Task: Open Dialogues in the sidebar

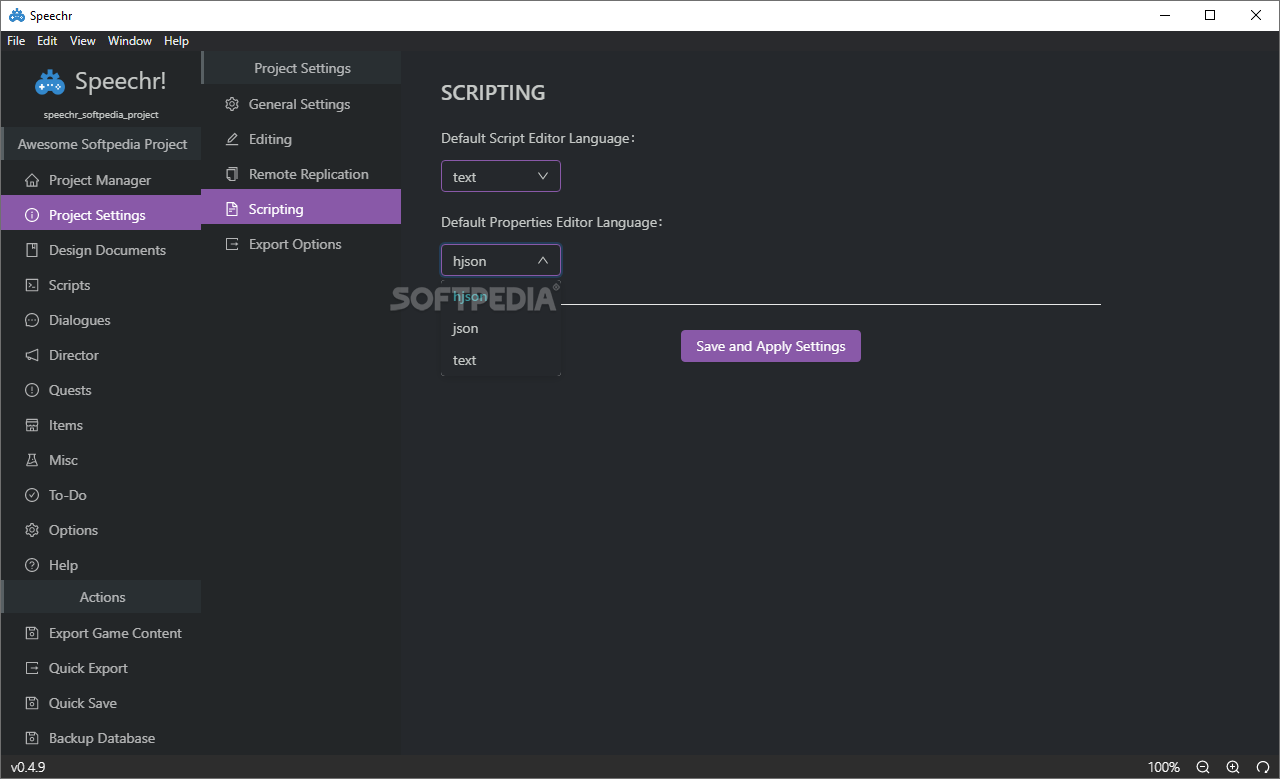Action: tap(101, 320)
